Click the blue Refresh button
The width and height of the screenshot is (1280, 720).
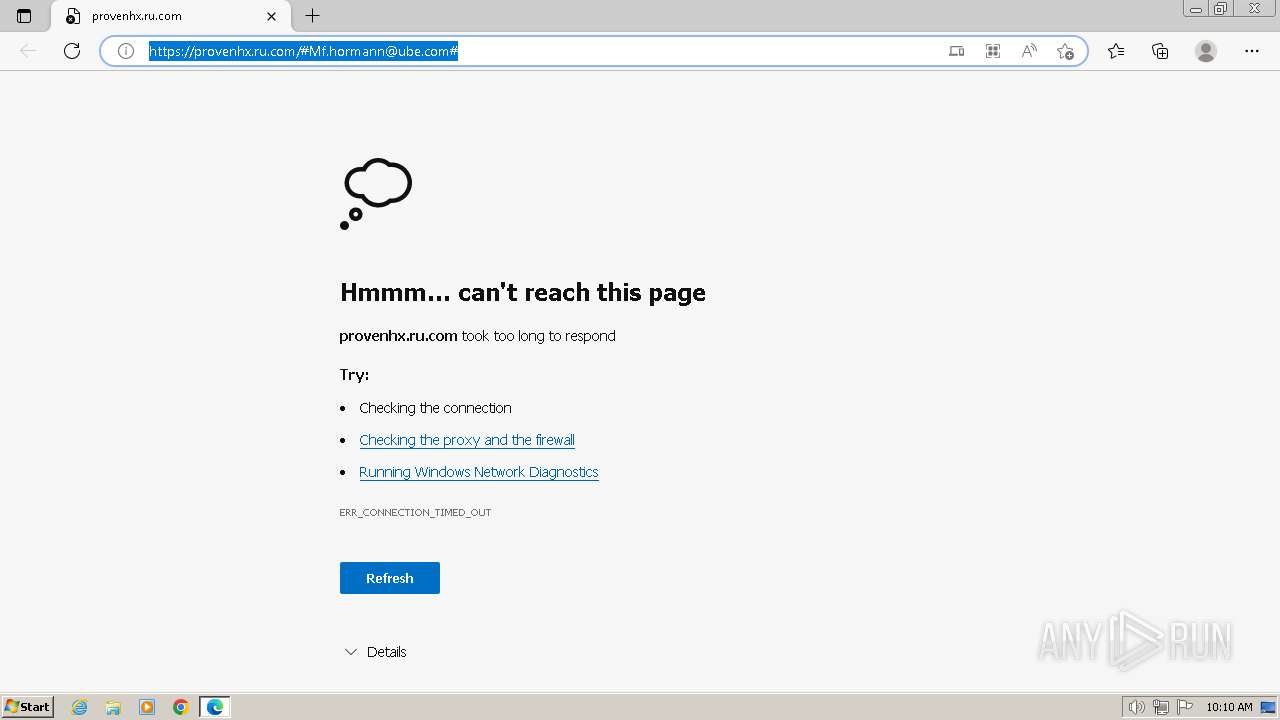[390, 578]
